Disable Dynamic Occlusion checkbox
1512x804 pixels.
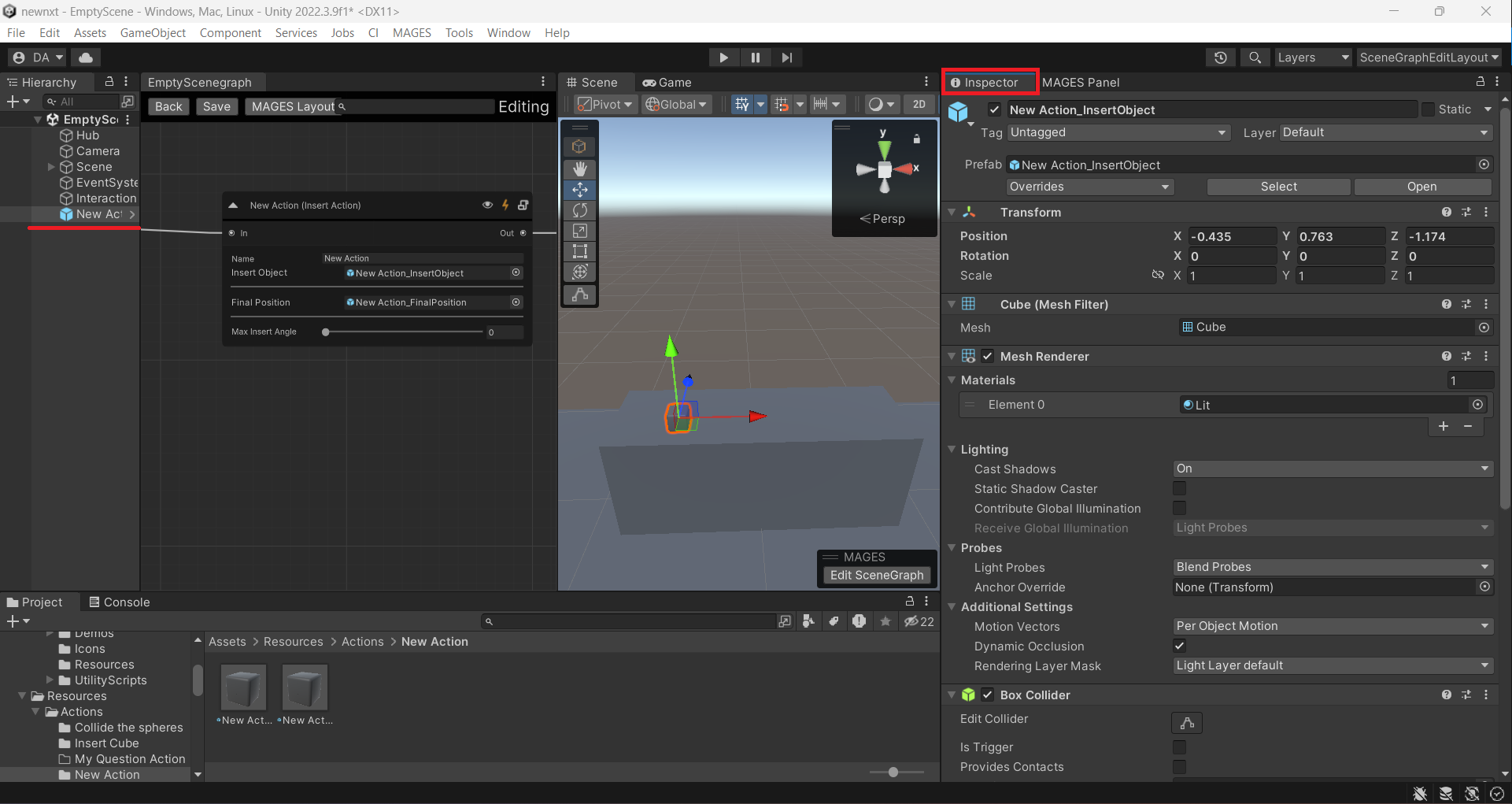coord(1179,646)
